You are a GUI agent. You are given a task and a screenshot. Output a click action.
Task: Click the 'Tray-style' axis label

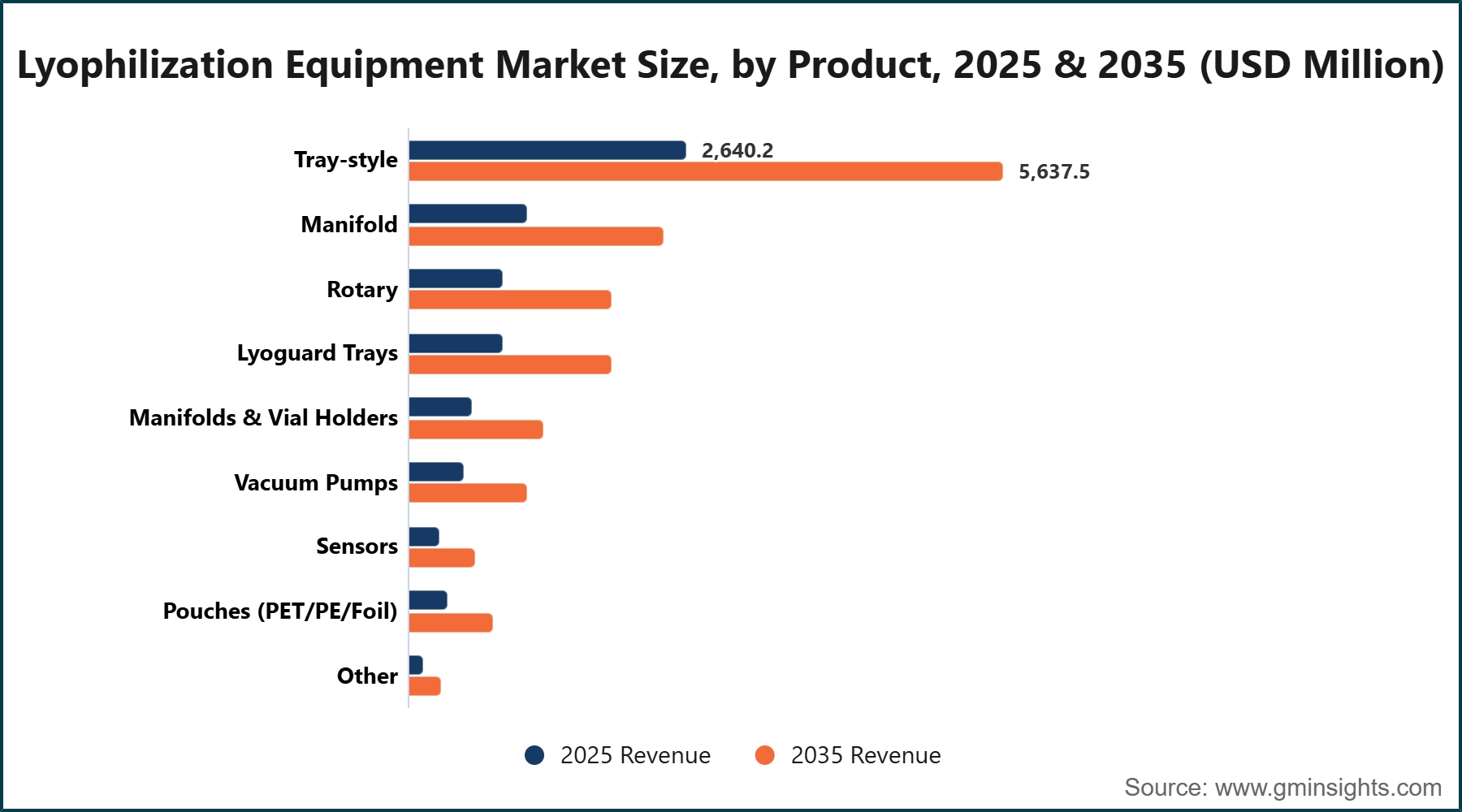coord(346,160)
